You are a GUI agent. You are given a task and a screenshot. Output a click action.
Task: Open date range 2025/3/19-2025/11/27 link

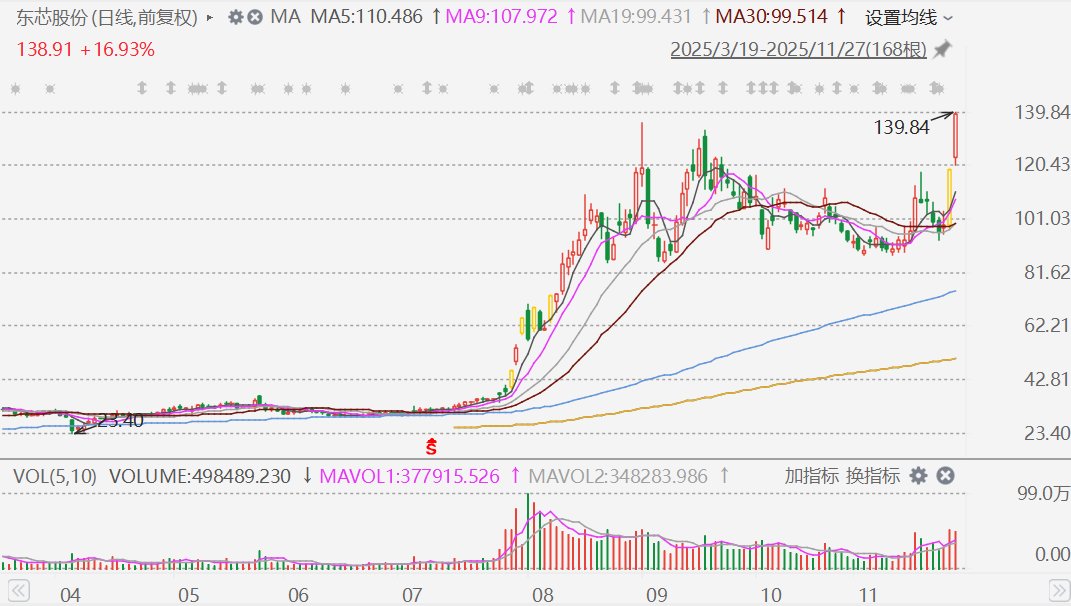[x=798, y=50]
